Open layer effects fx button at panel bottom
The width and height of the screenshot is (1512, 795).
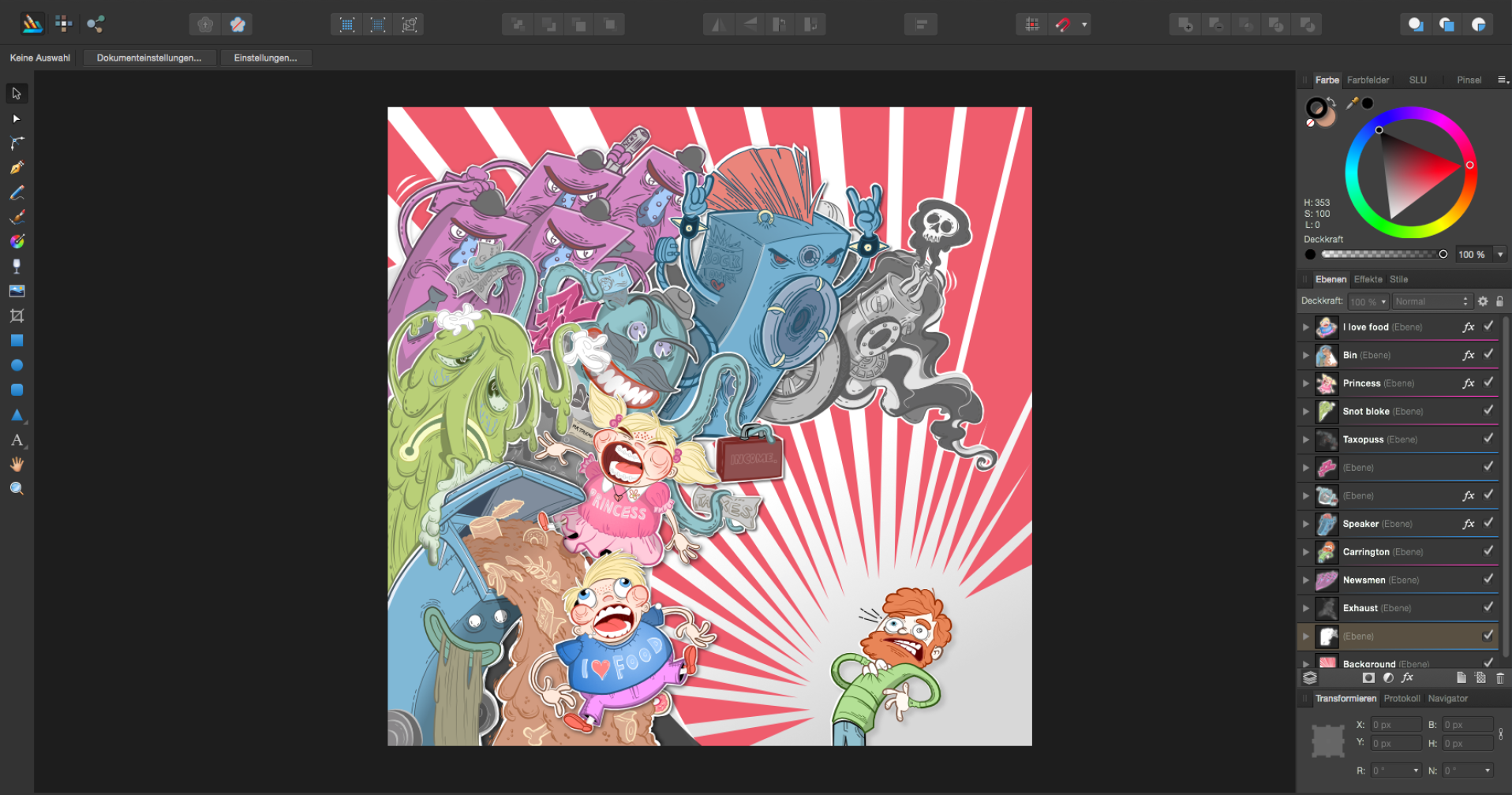pos(1407,678)
